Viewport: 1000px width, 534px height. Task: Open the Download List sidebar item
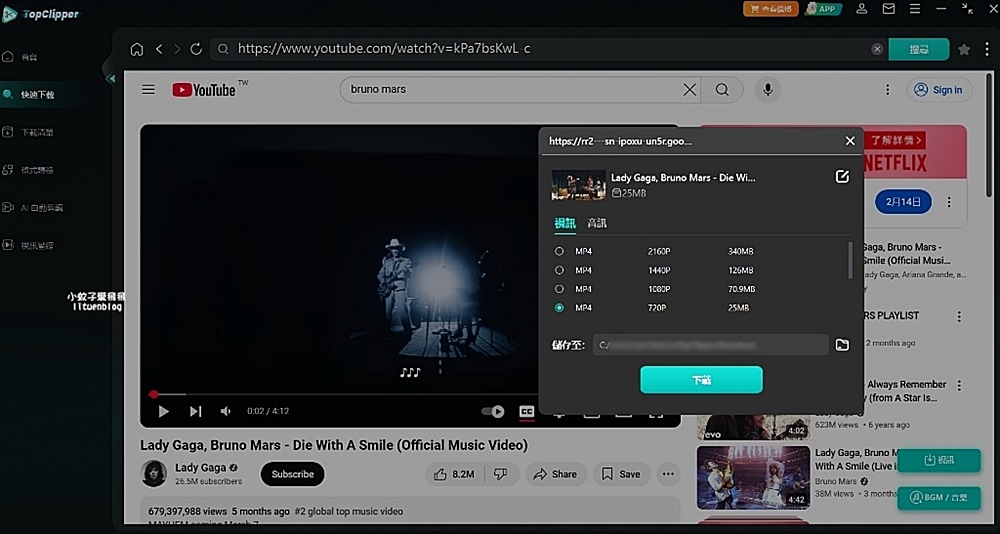click(28, 132)
